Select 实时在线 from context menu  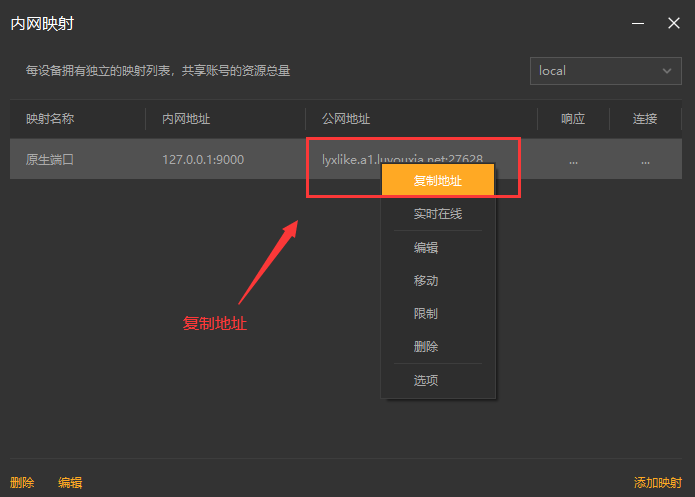click(x=438, y=214)
